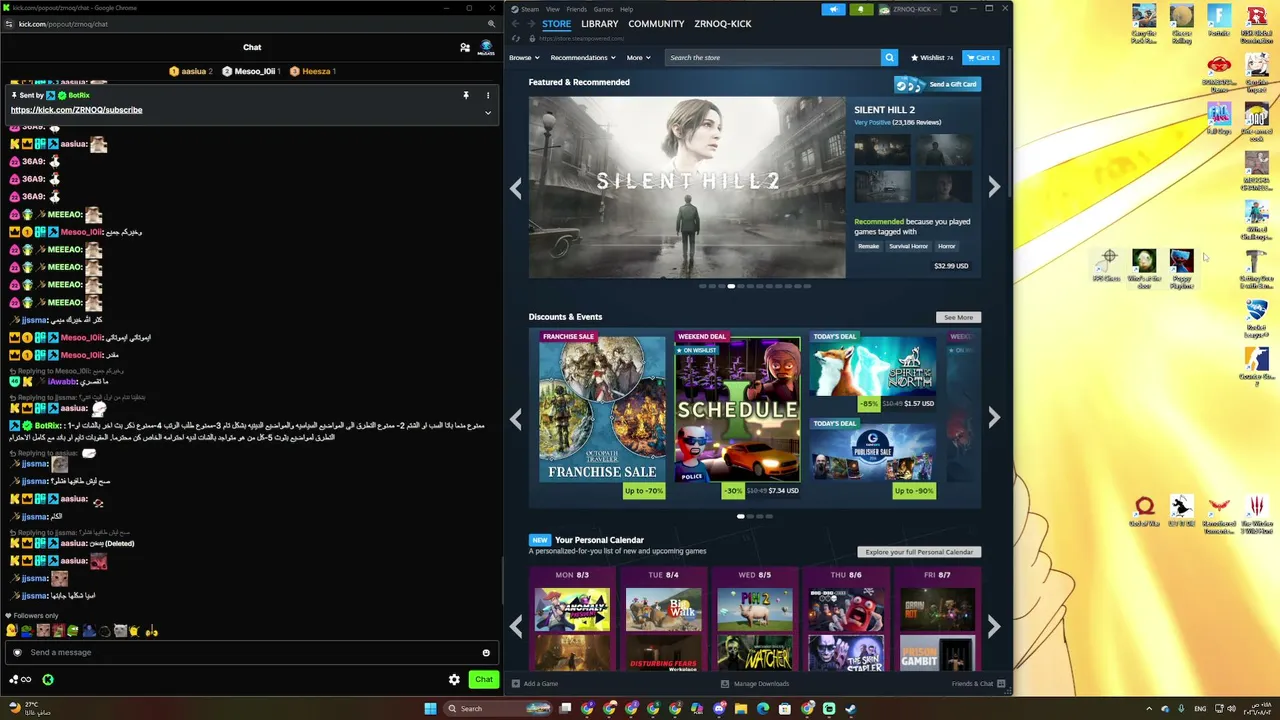1280x720 pixels.
Task: Open the ZRNOQ-KICK profile tab
Action: 723,24
